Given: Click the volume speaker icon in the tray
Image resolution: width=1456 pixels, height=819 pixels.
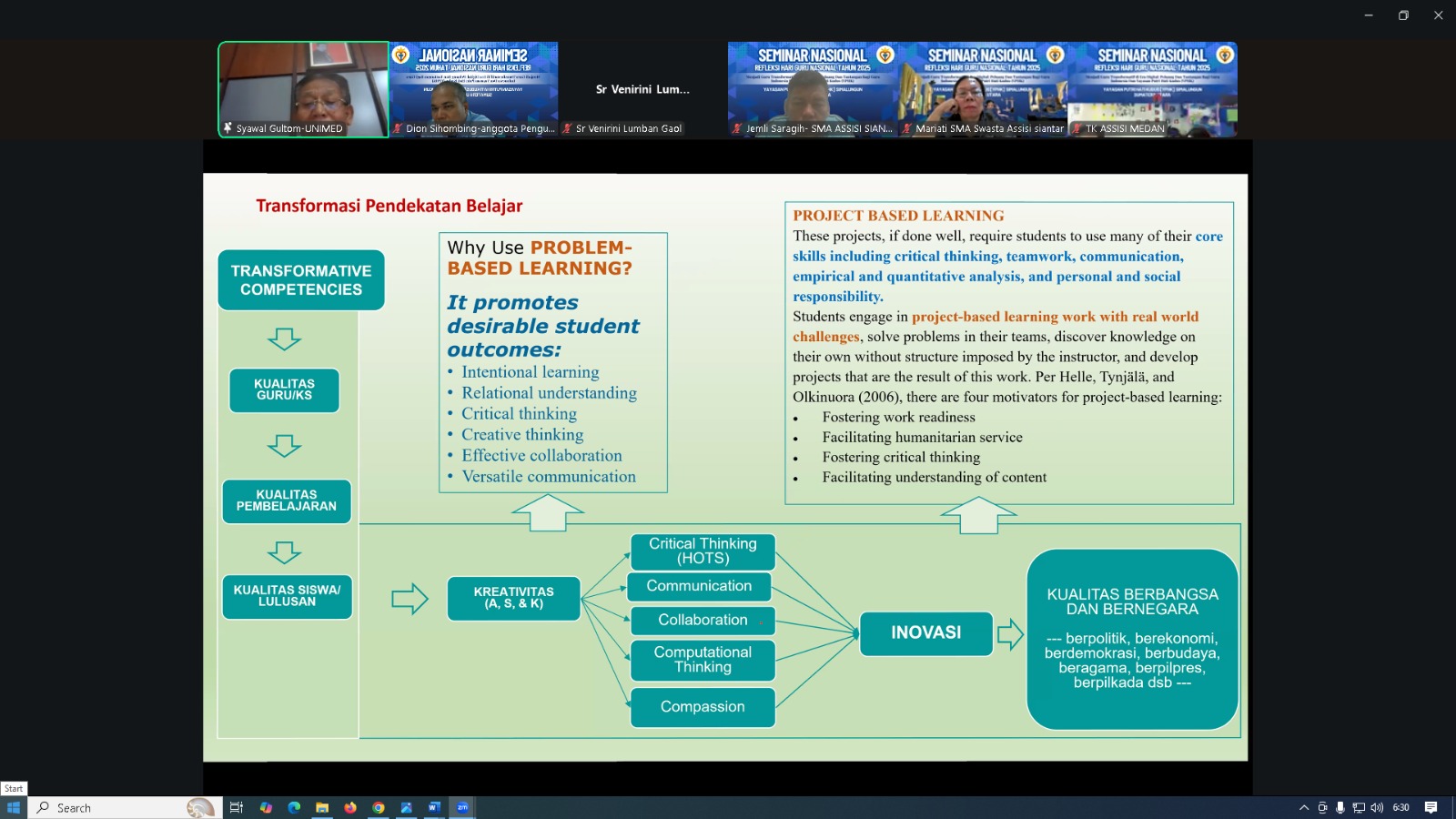Looking at the screenshot, I should pos(1377,807).
